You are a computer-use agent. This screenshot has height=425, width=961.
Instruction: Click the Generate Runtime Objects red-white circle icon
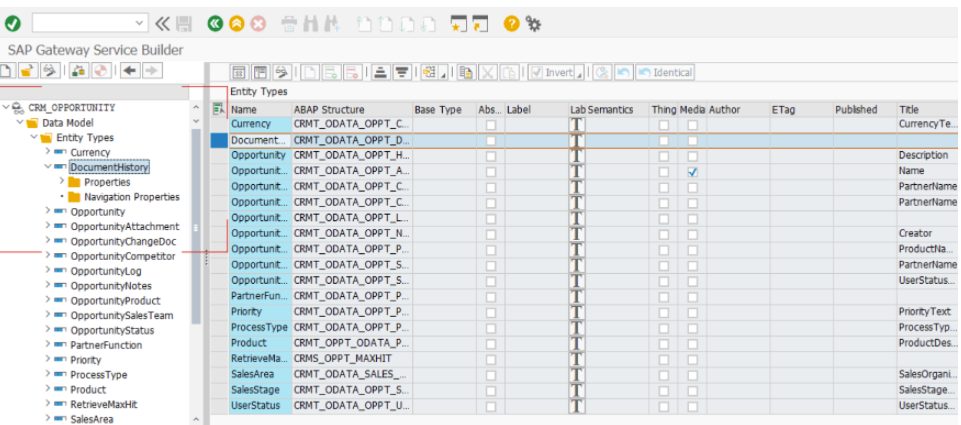click(x=101, y=71)
